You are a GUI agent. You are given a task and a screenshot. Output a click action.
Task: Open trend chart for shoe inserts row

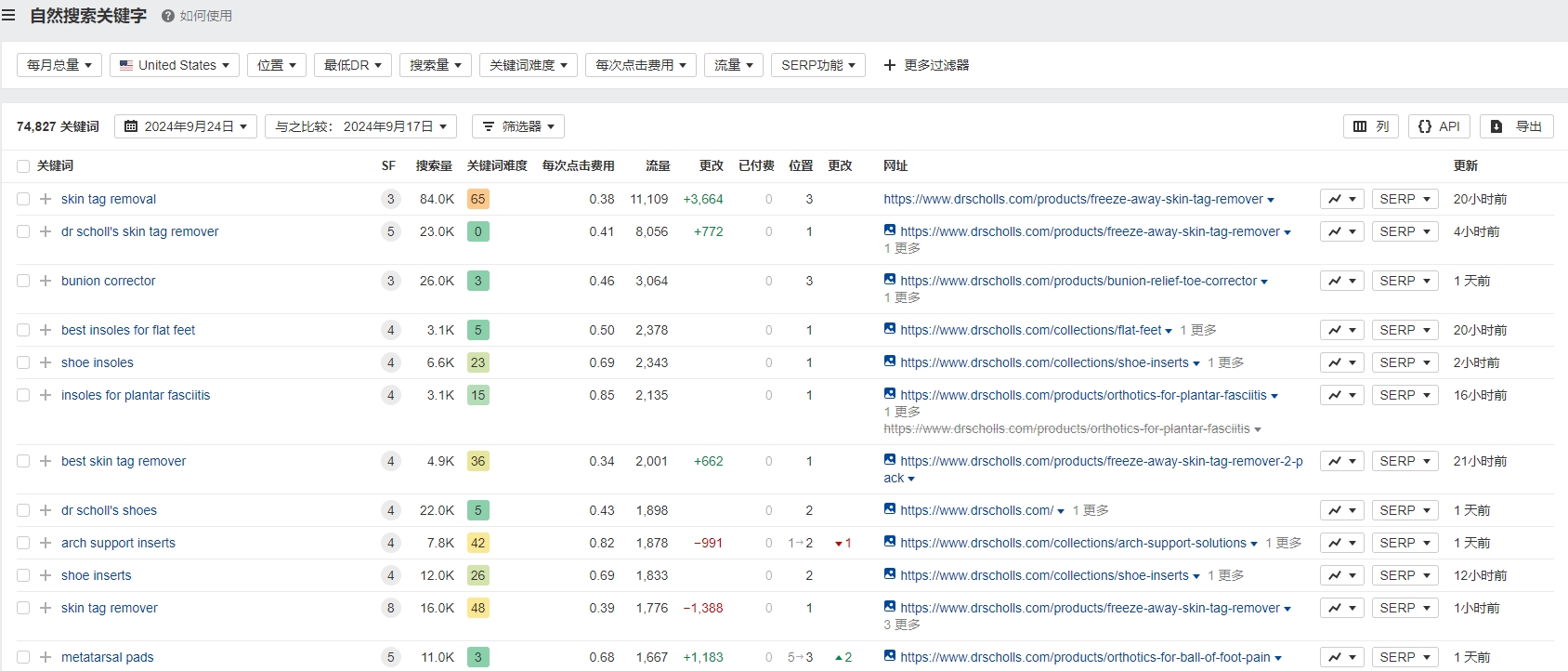point(1342,575)
